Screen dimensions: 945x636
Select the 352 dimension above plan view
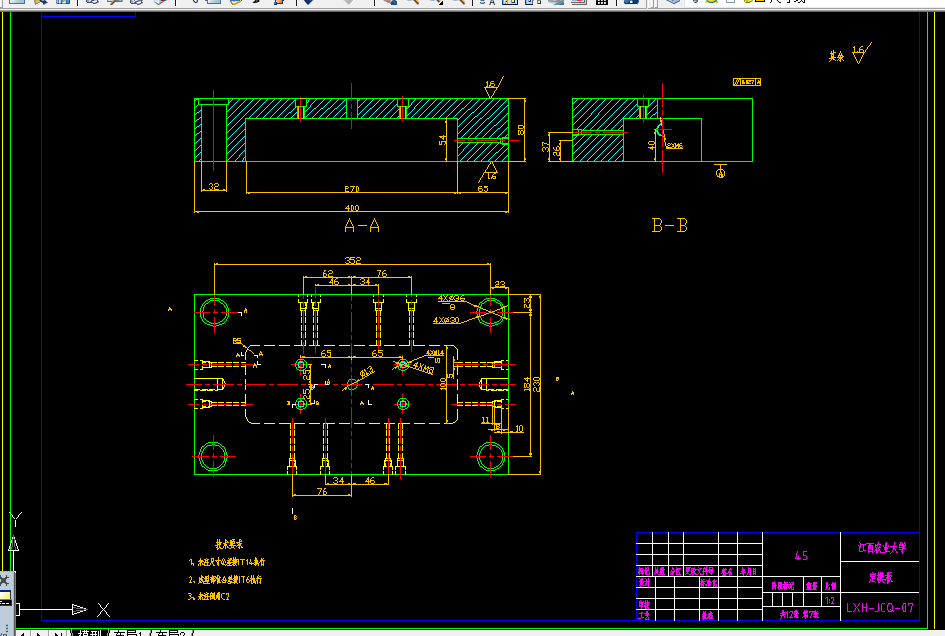point(353,260)
